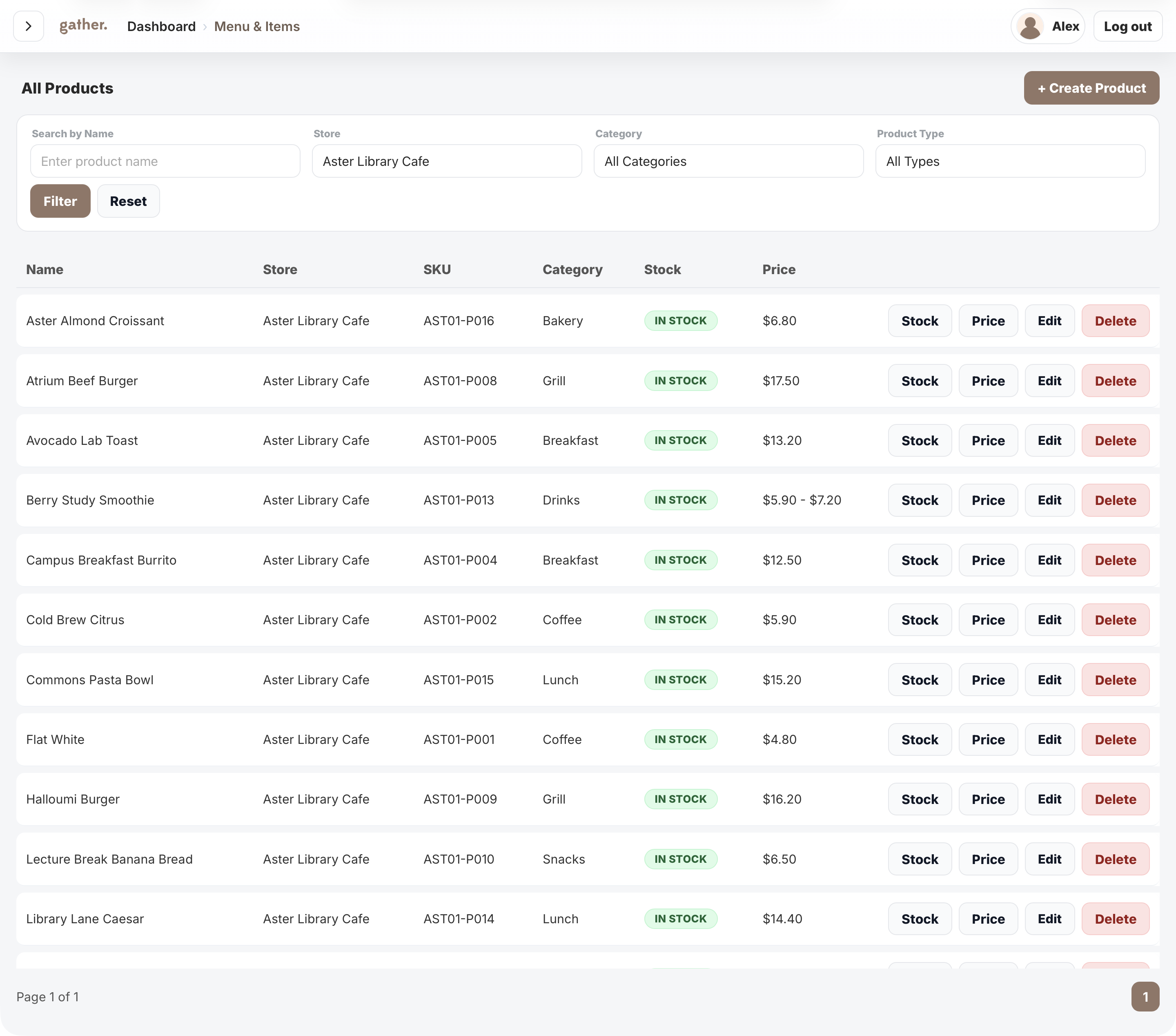Adjust Stock for Berry Study Smoothie
This screenshot has height=1036, width=1176.
pyautogui.click(x=920, y=501)
